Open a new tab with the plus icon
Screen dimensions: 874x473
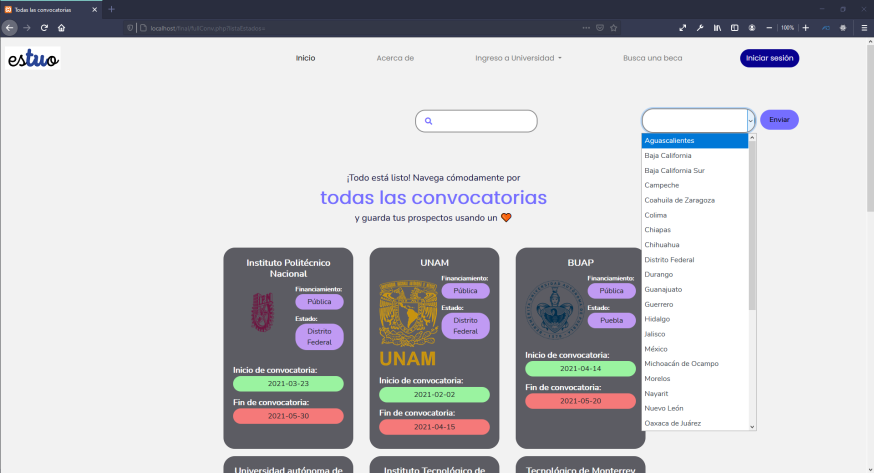[x=111, y=9]
